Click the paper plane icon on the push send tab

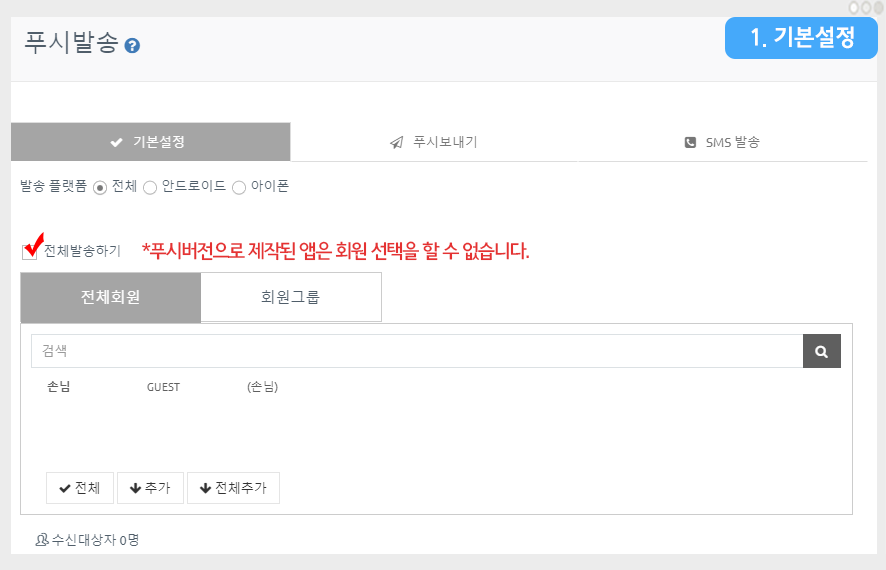396,142
